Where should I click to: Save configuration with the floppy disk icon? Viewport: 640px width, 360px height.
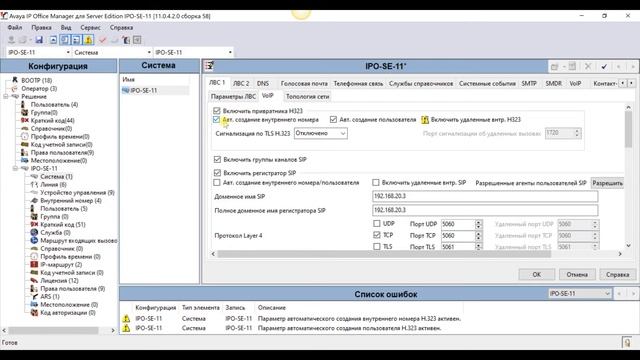39,40
